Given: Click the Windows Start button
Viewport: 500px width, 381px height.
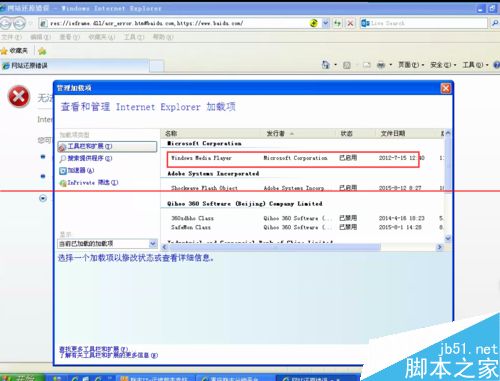Looking at the screenshot, I should point(22,378).
